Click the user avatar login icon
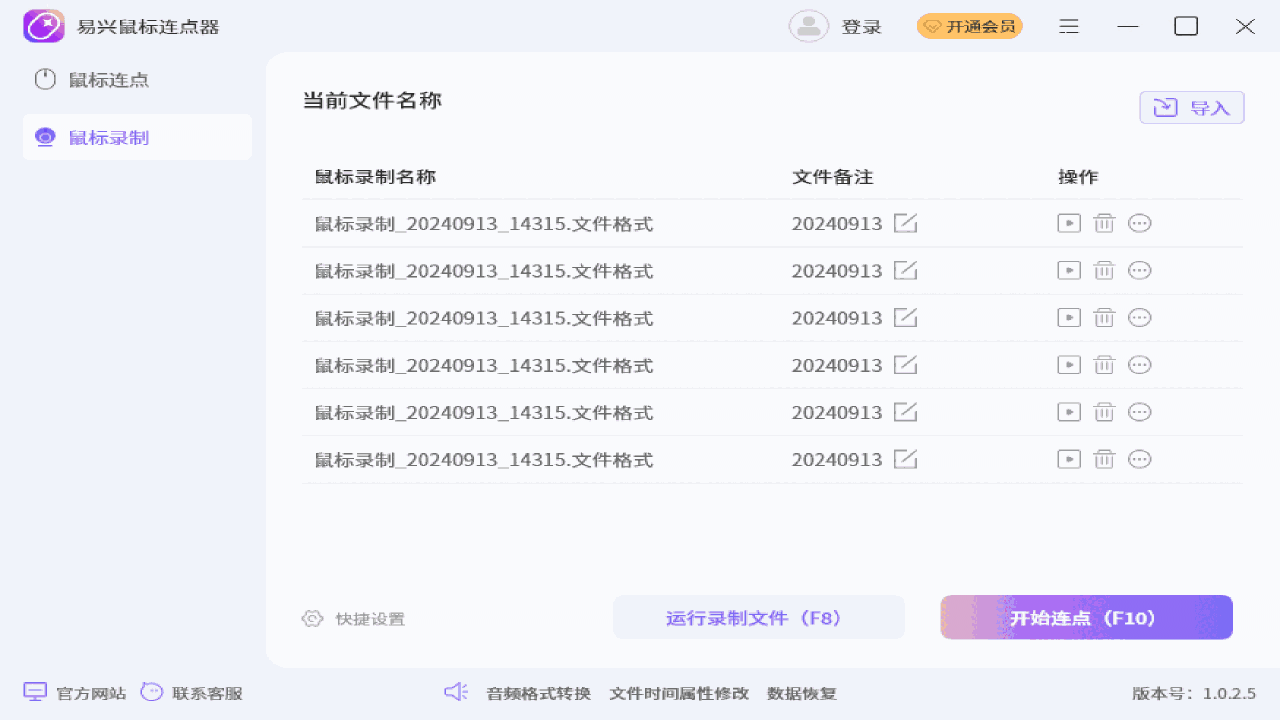Viewport: 1280px width, 720px height. pos(808,27)
